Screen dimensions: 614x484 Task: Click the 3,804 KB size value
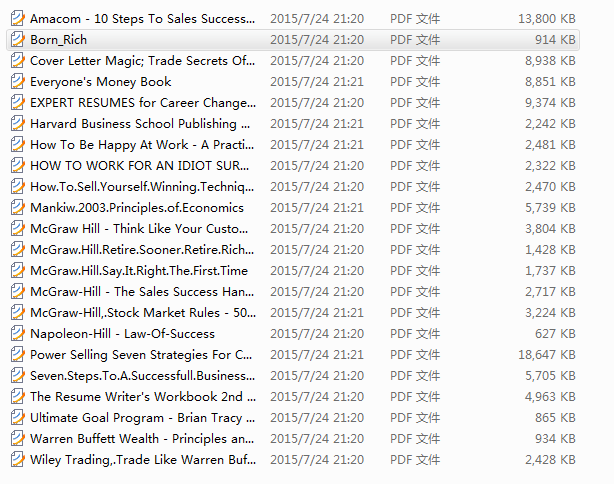click(551, 229)
